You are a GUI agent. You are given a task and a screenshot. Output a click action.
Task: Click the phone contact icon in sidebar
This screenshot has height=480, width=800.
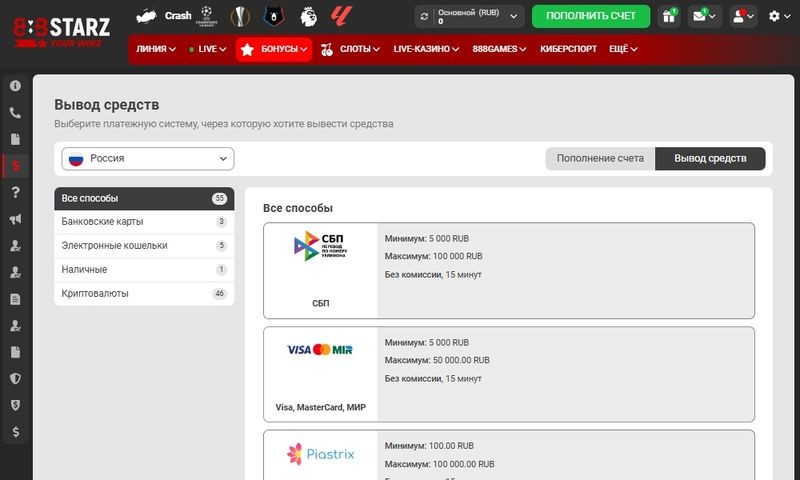tap(15, 113)
